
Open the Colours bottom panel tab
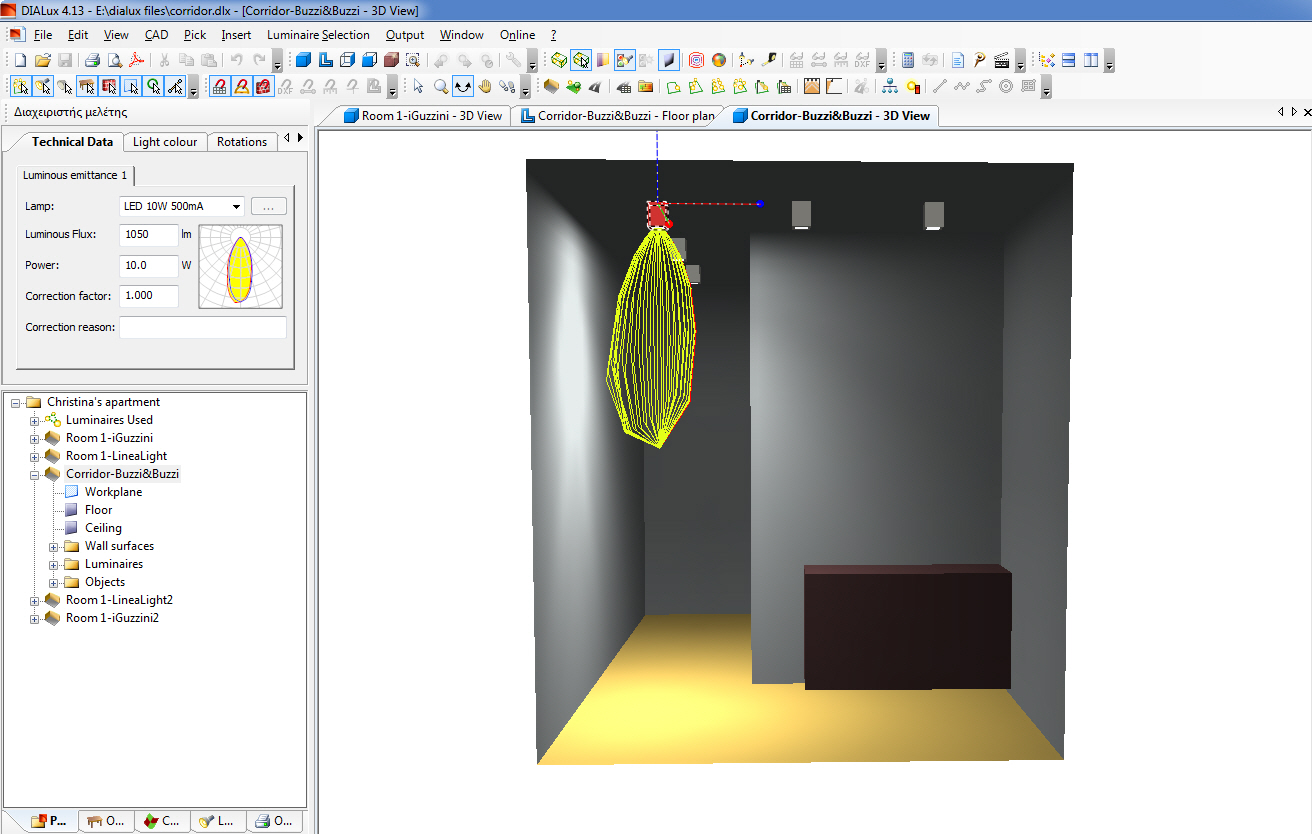[x=163, y=821]
